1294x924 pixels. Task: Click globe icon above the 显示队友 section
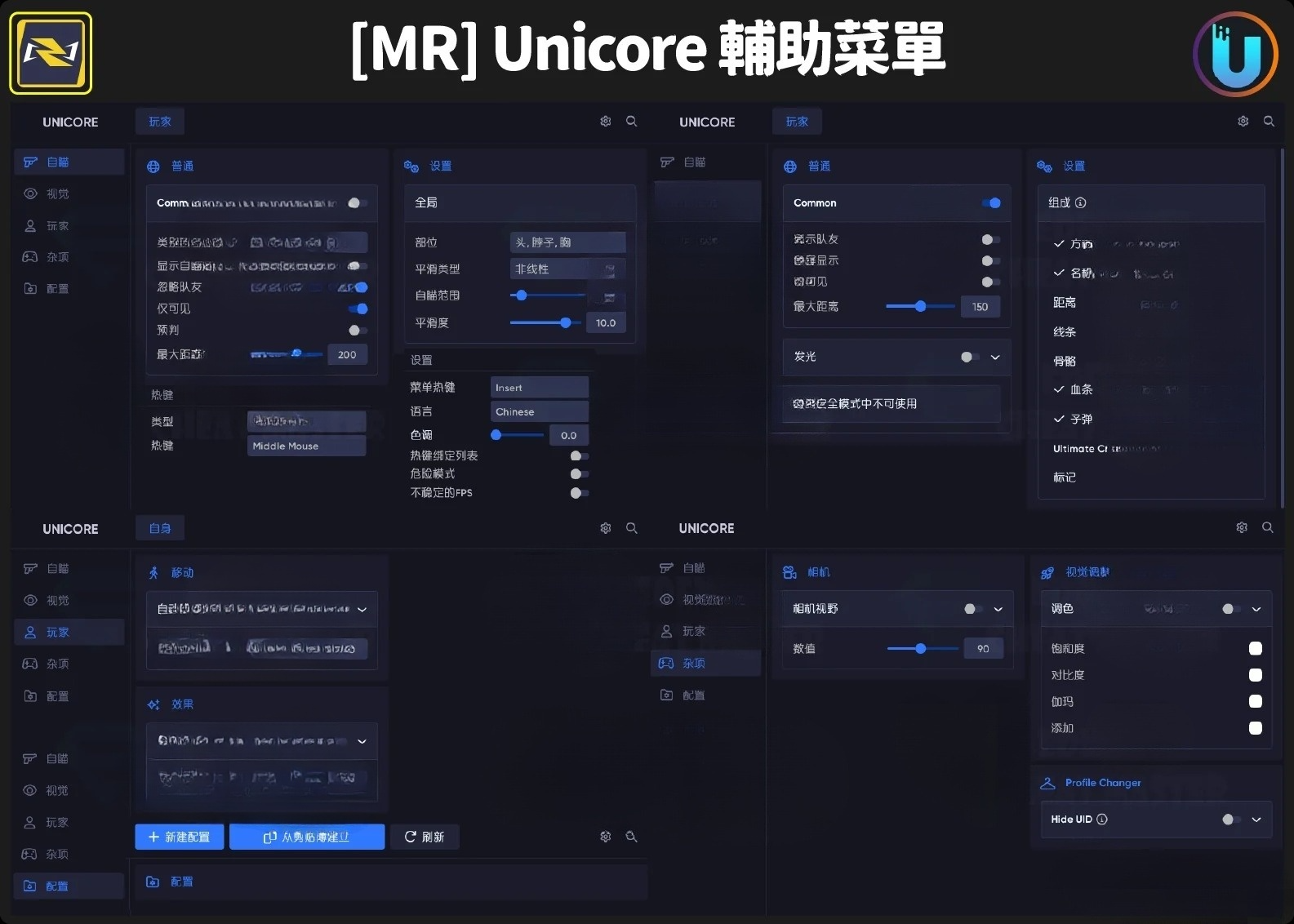[790, 167]
